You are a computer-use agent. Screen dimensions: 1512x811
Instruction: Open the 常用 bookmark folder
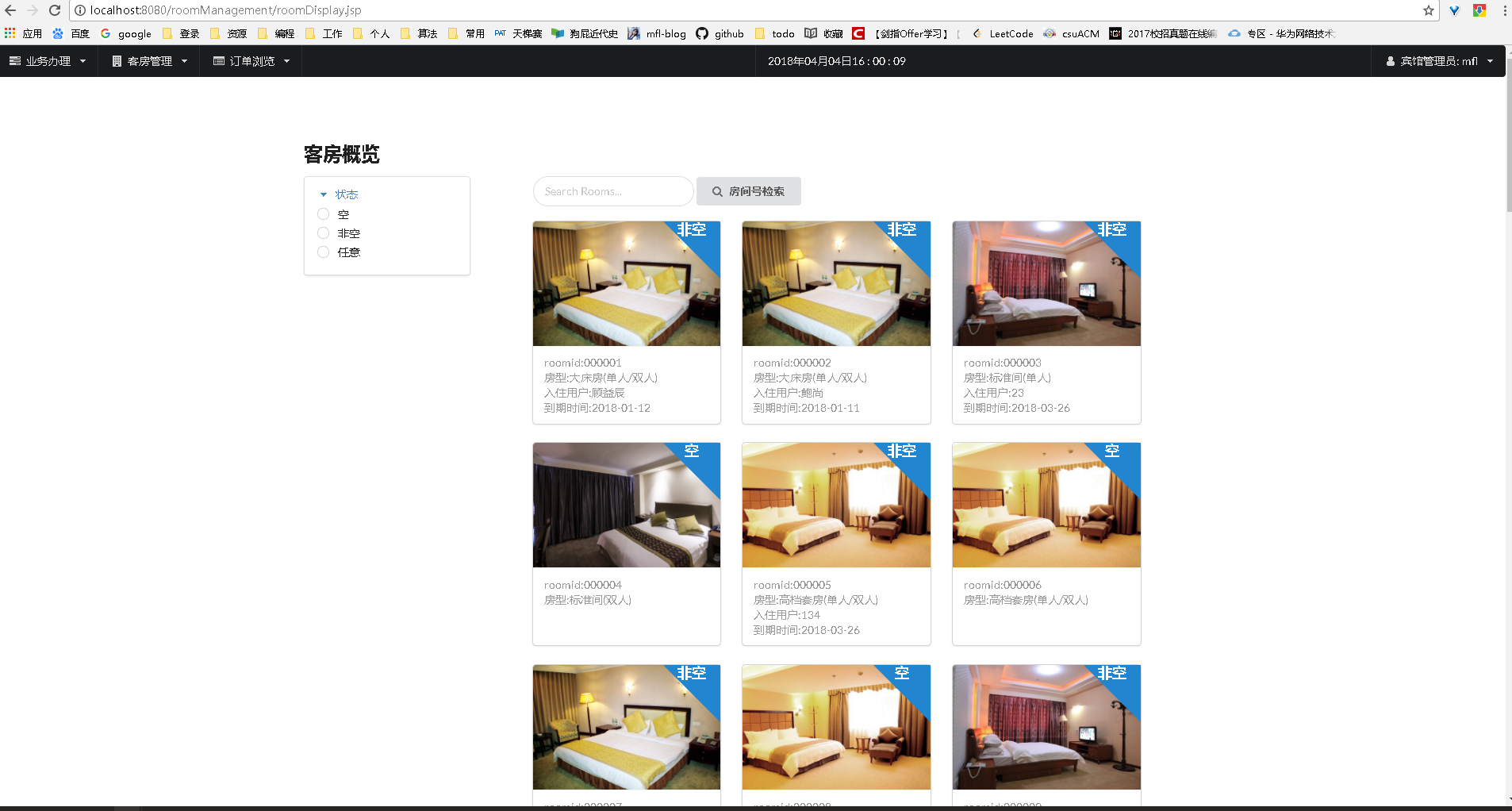(466, 33)
